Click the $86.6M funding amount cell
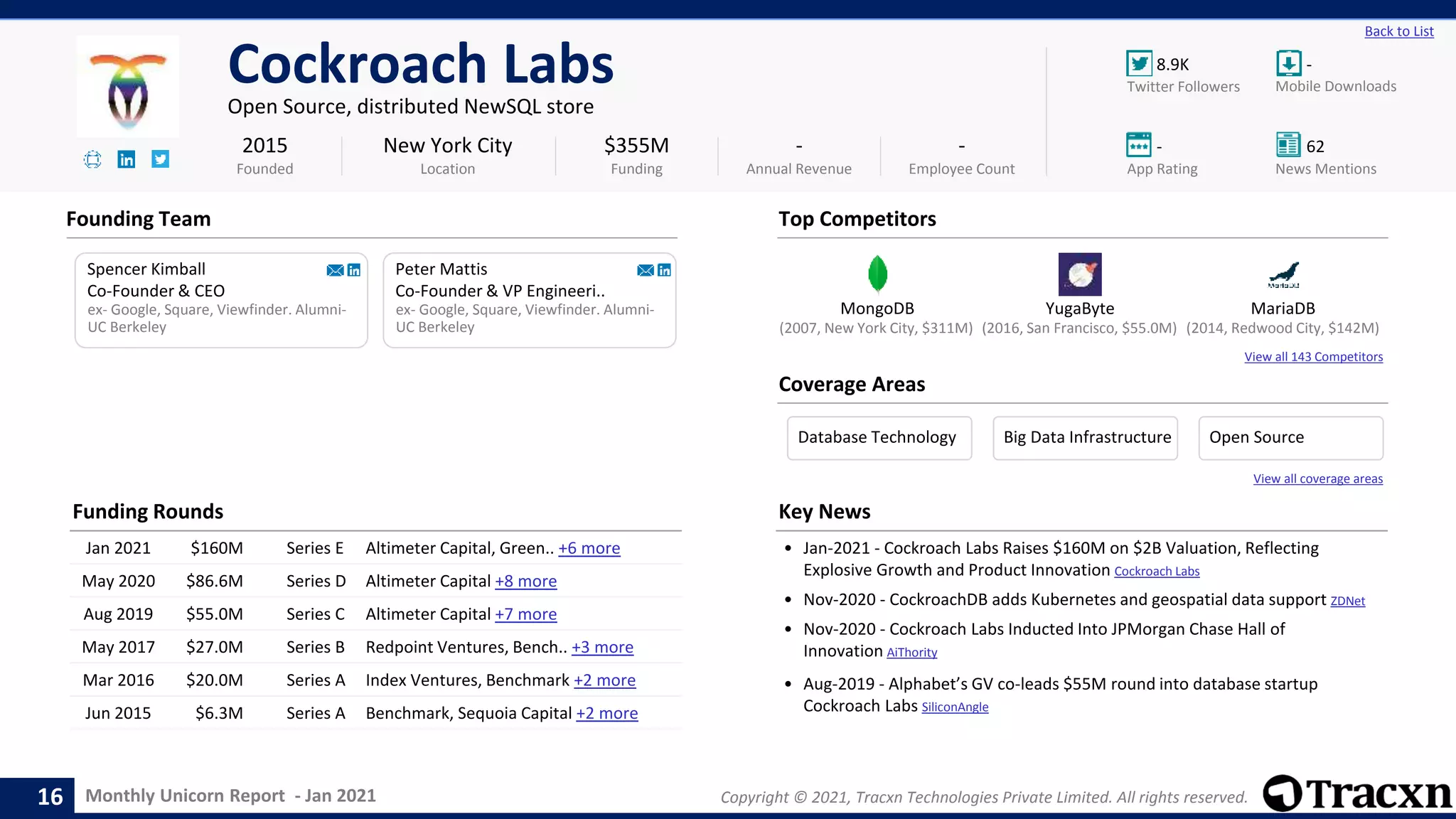 215,581
